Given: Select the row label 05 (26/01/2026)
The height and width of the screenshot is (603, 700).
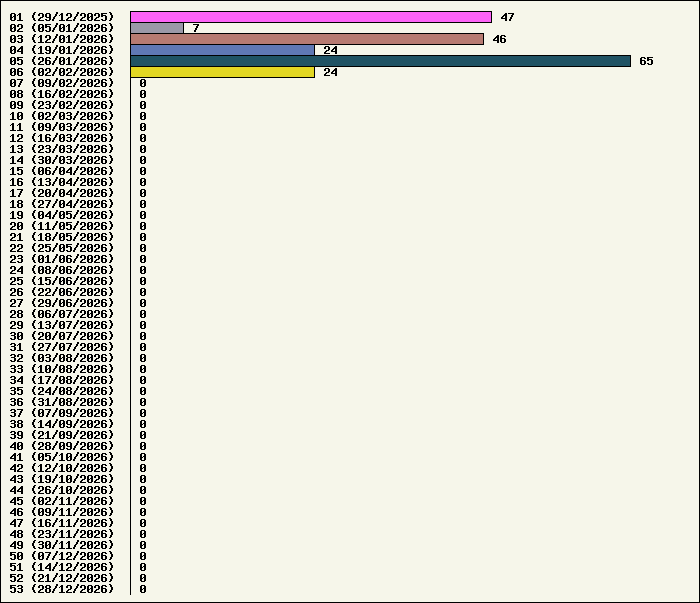Looking at the screenshot, I should tap(62, 61).
